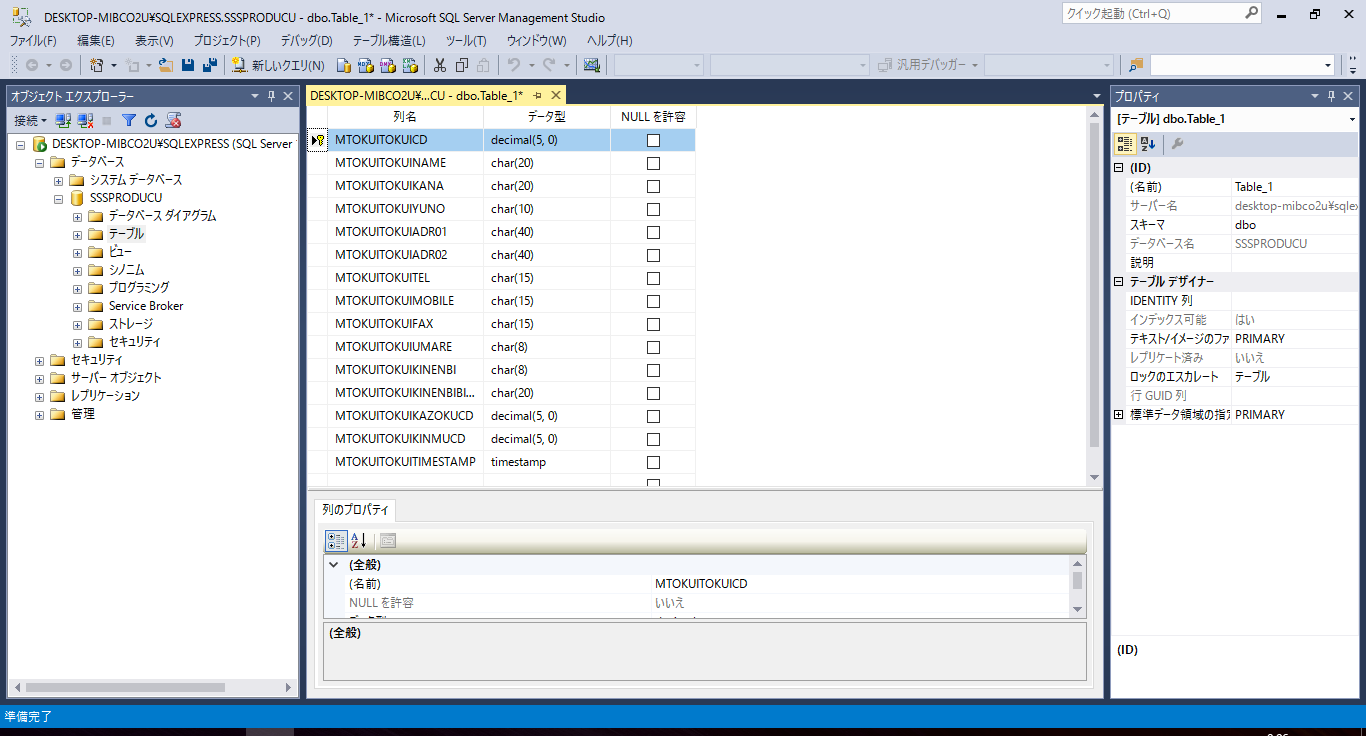Viewport: 1366px width, 736px height.
Task: Select the 列のプロパティ tab
Action: (355, 510)
